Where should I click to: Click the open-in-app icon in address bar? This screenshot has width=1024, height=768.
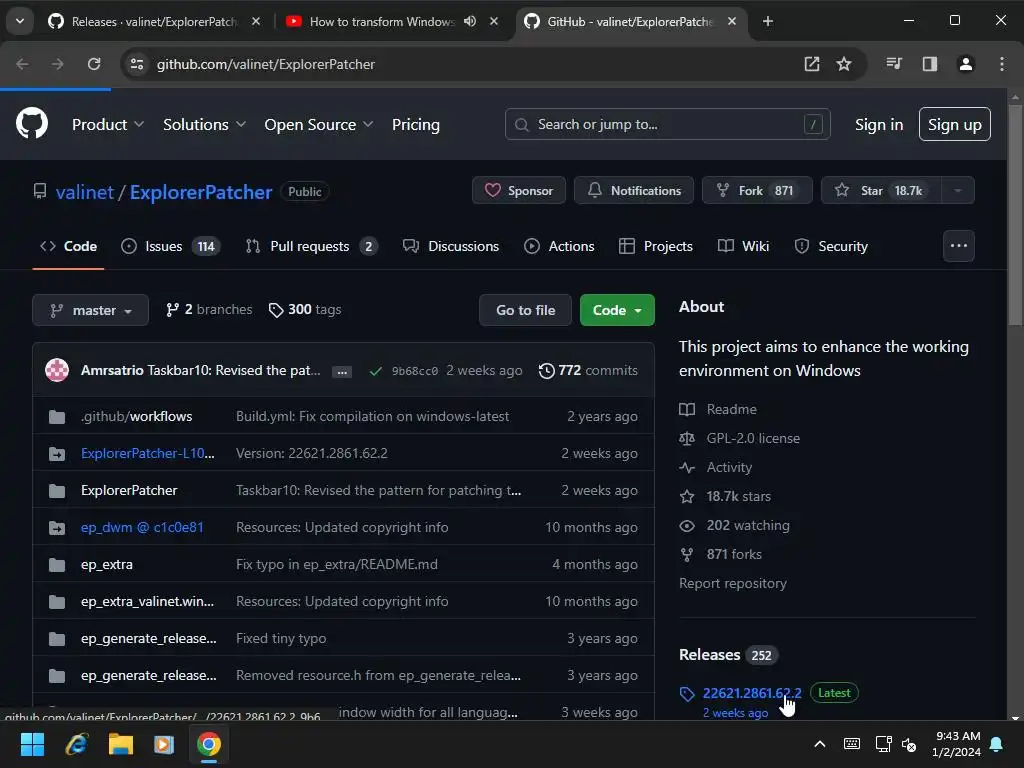[812, 64]
